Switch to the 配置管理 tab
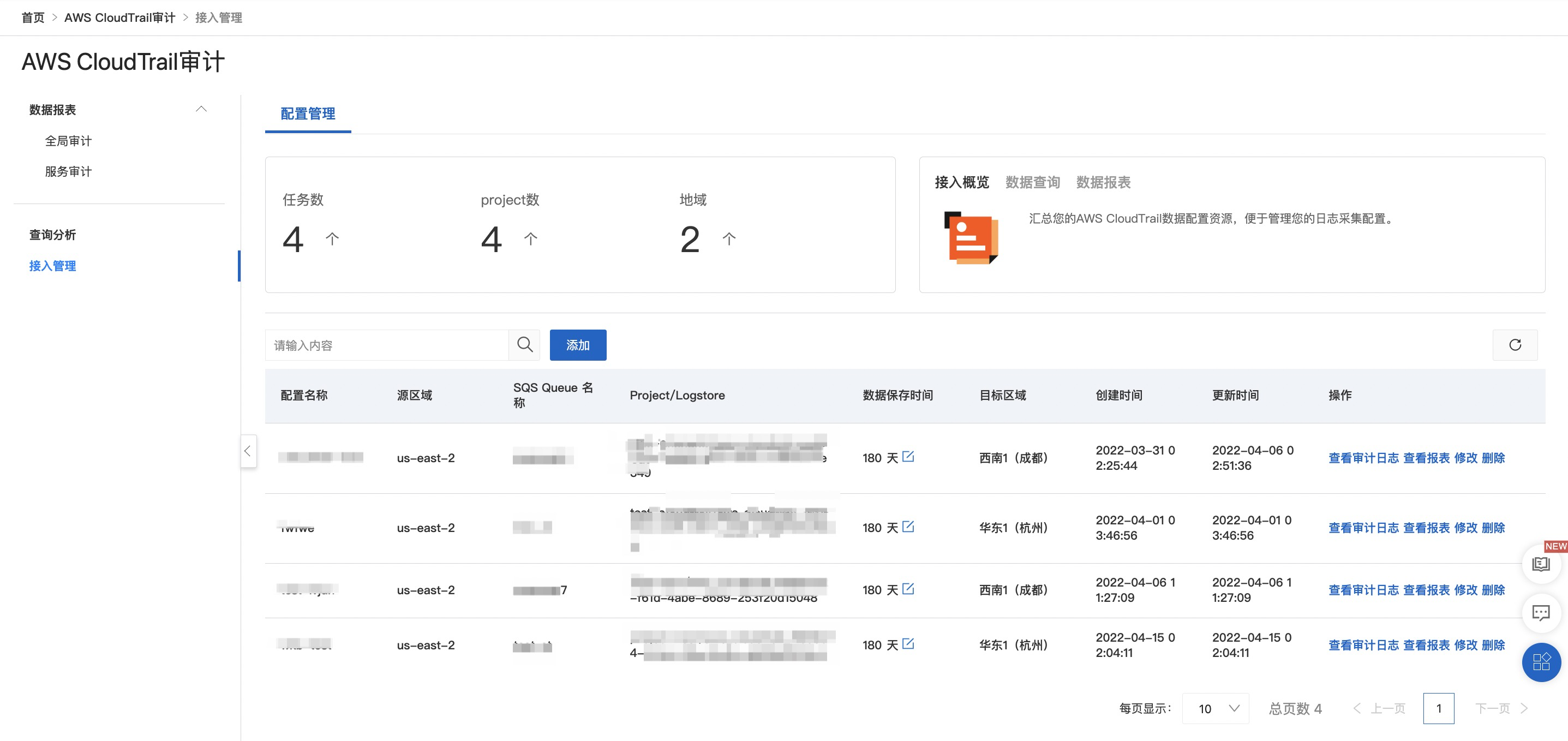 click(x=308, y=114)
